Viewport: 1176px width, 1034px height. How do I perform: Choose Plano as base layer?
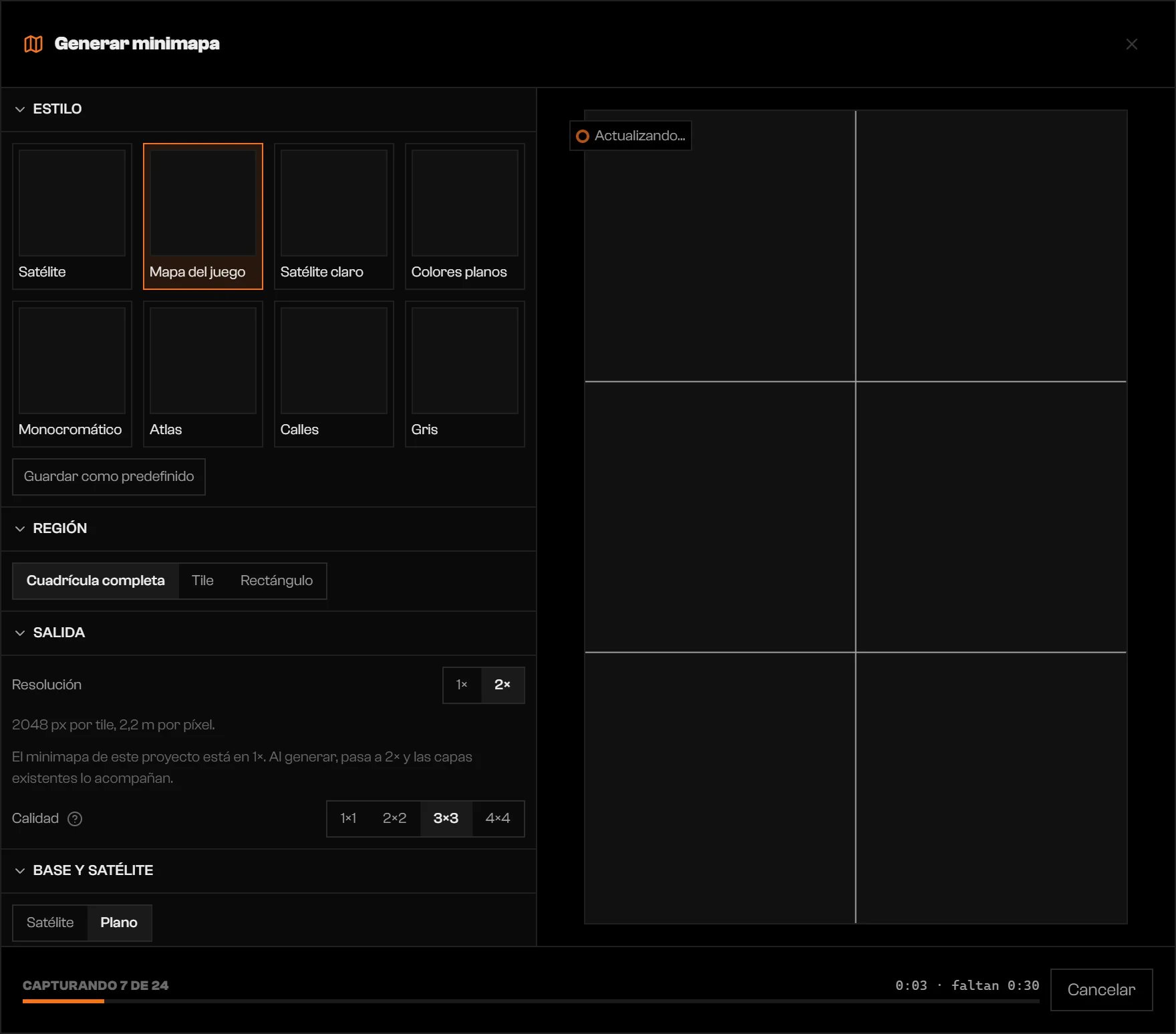[x=119, y=923]
